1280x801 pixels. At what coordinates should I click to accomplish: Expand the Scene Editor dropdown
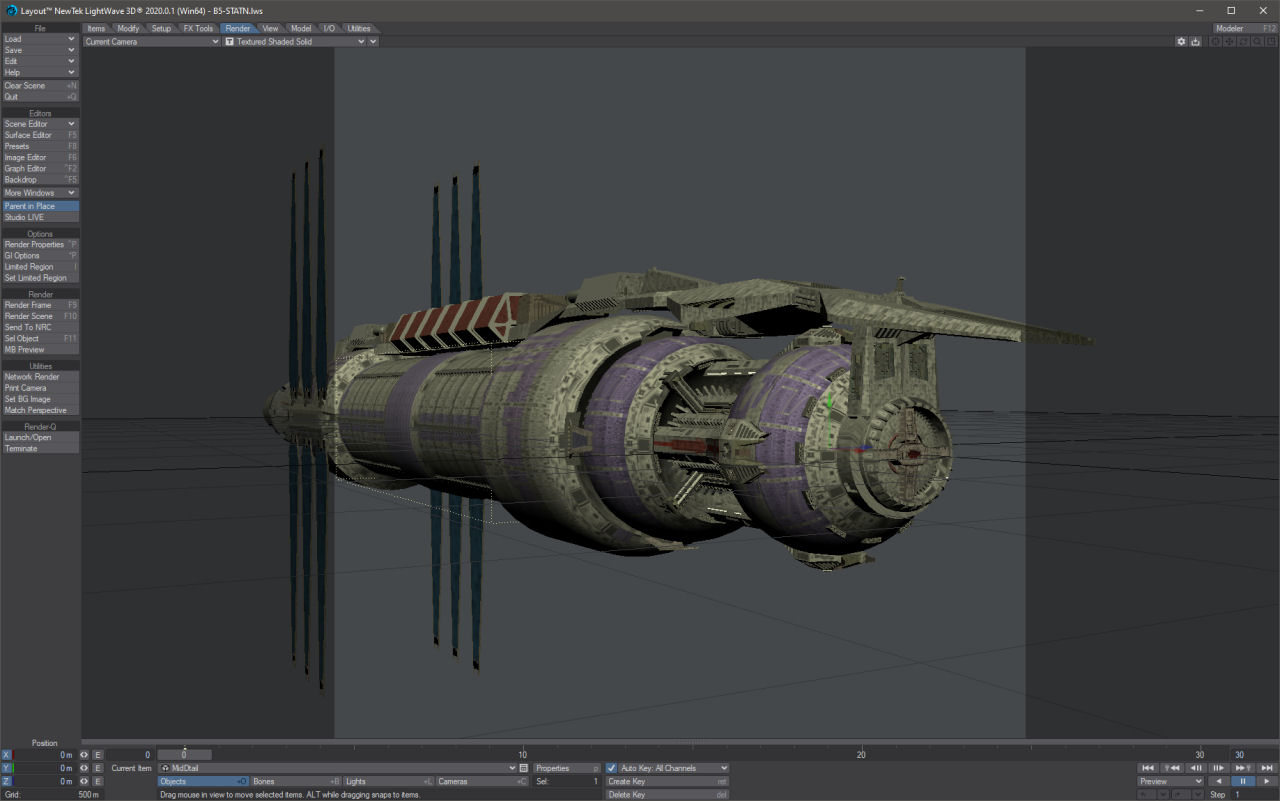(x=40, y=124)
